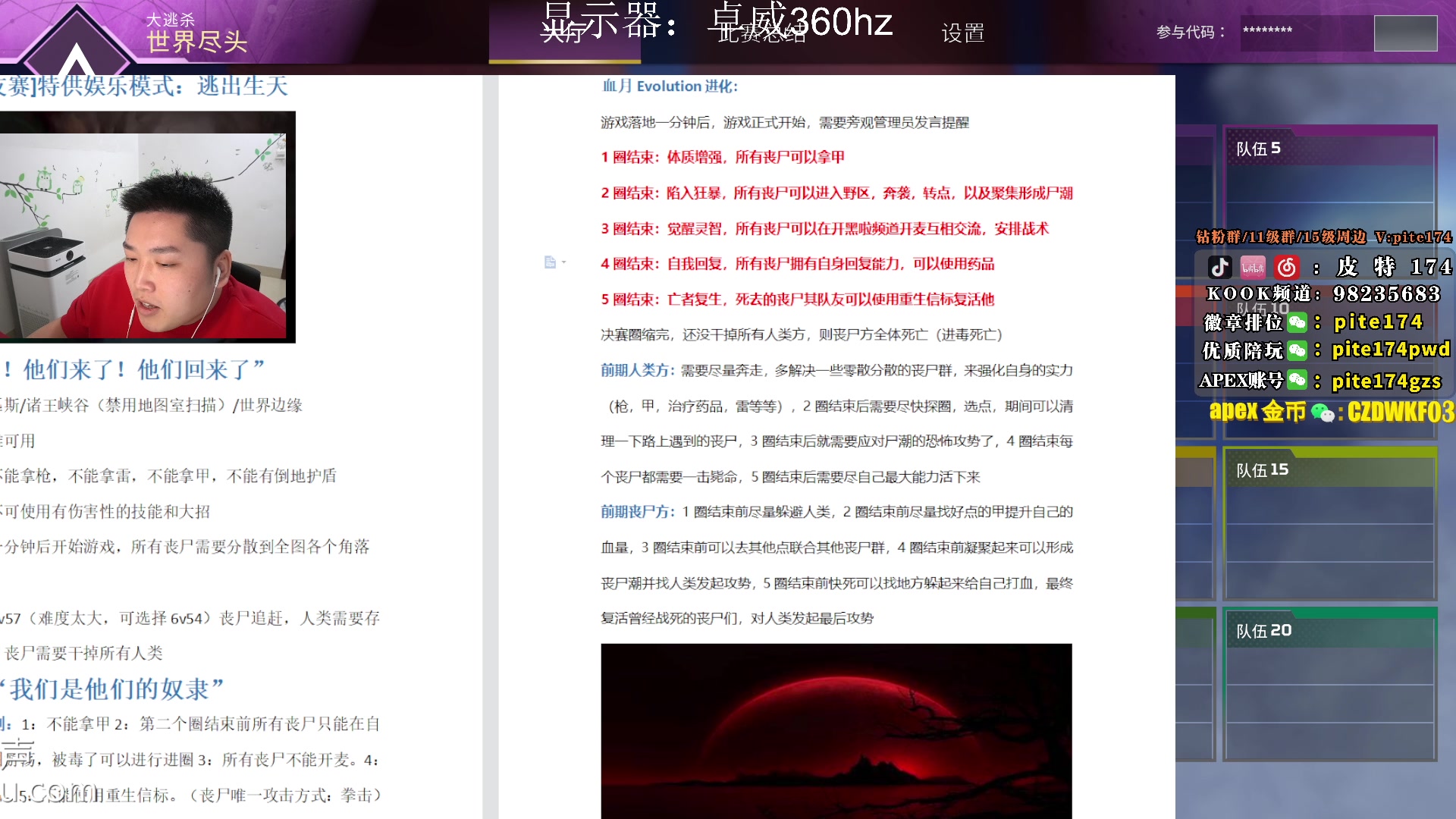Screen dimensions: 1456x819
Task: Click the document page icon in the margin
Action: pos(551,262)
